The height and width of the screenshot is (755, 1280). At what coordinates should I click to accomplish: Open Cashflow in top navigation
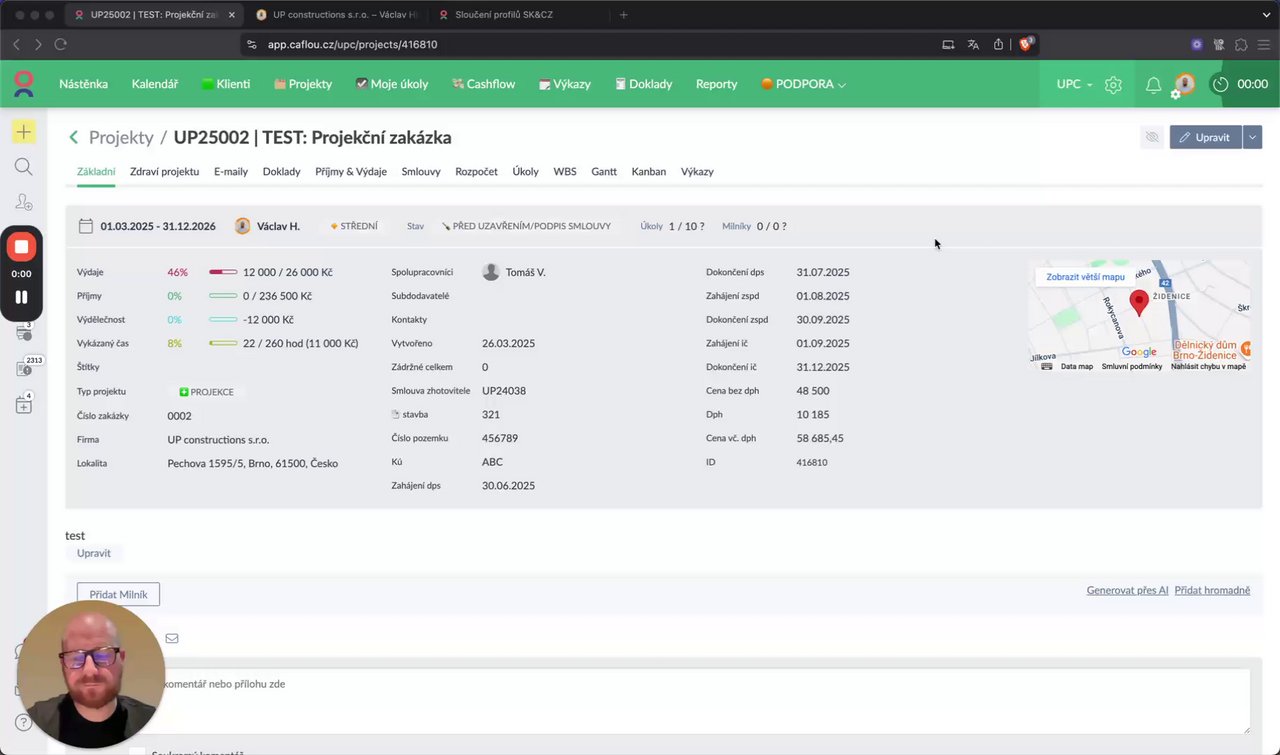483,85
